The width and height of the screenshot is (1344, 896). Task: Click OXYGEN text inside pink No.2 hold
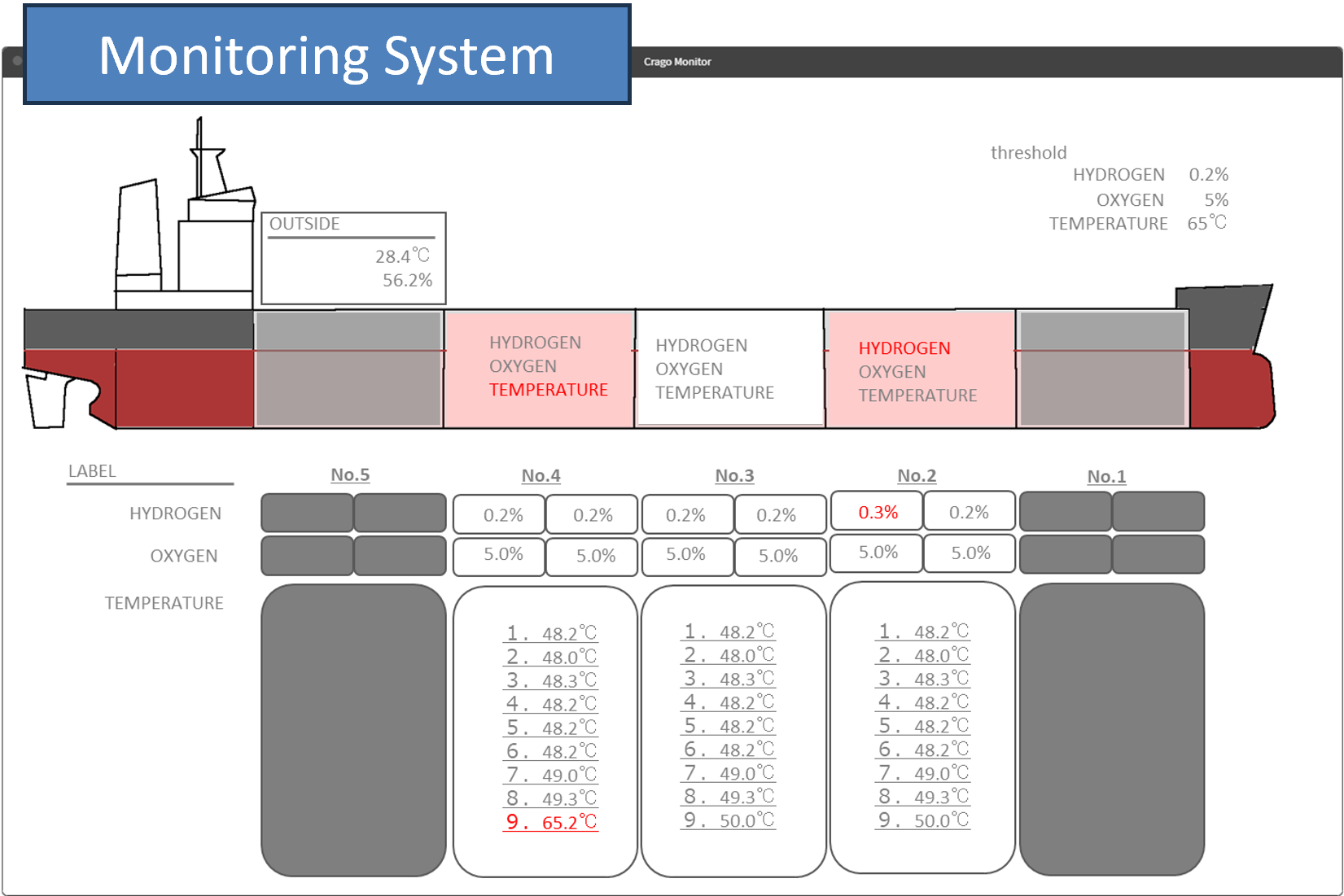pyautogui.click(x=892, y=372)
